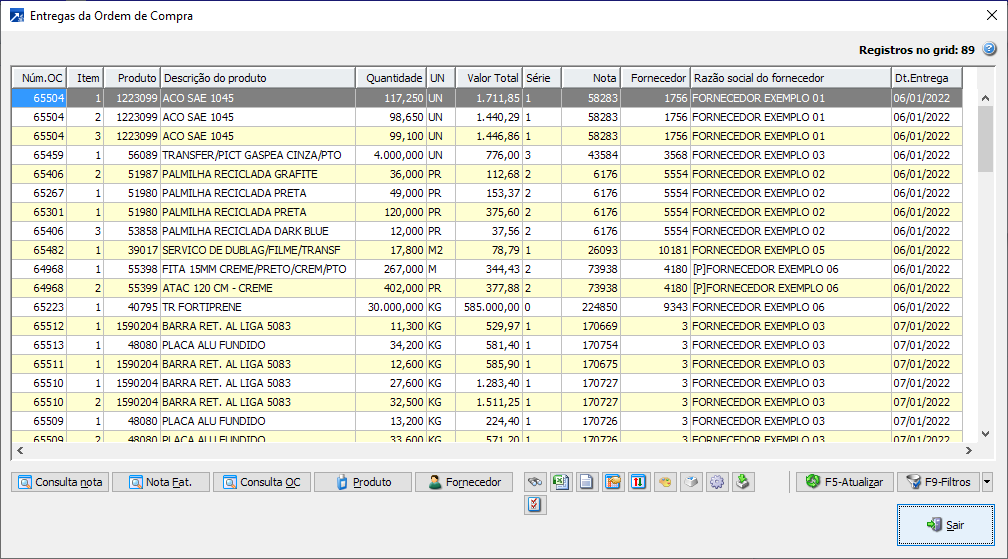
Task: Open the color palette icon
Action: tap(665, 482)
